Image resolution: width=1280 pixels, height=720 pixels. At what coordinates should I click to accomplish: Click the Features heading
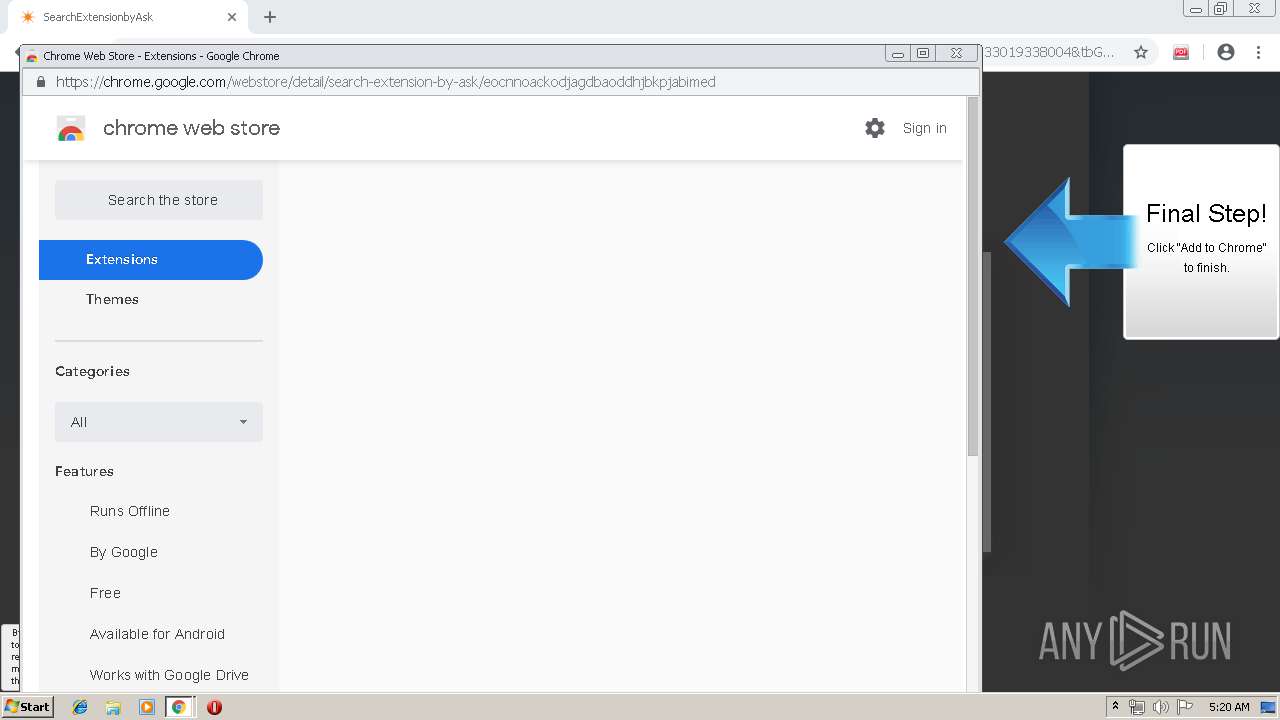tap(84, 471)
